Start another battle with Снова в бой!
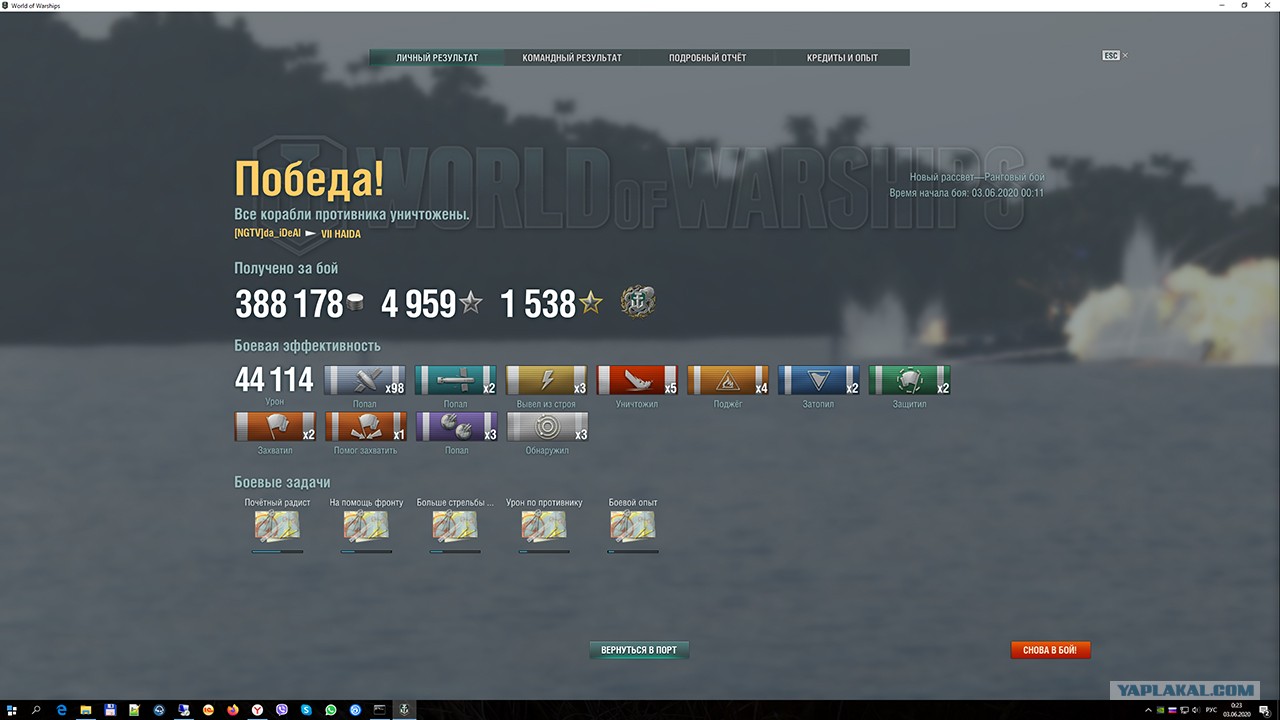This screenshot has width=1280, height=720. click(1050, 650)
